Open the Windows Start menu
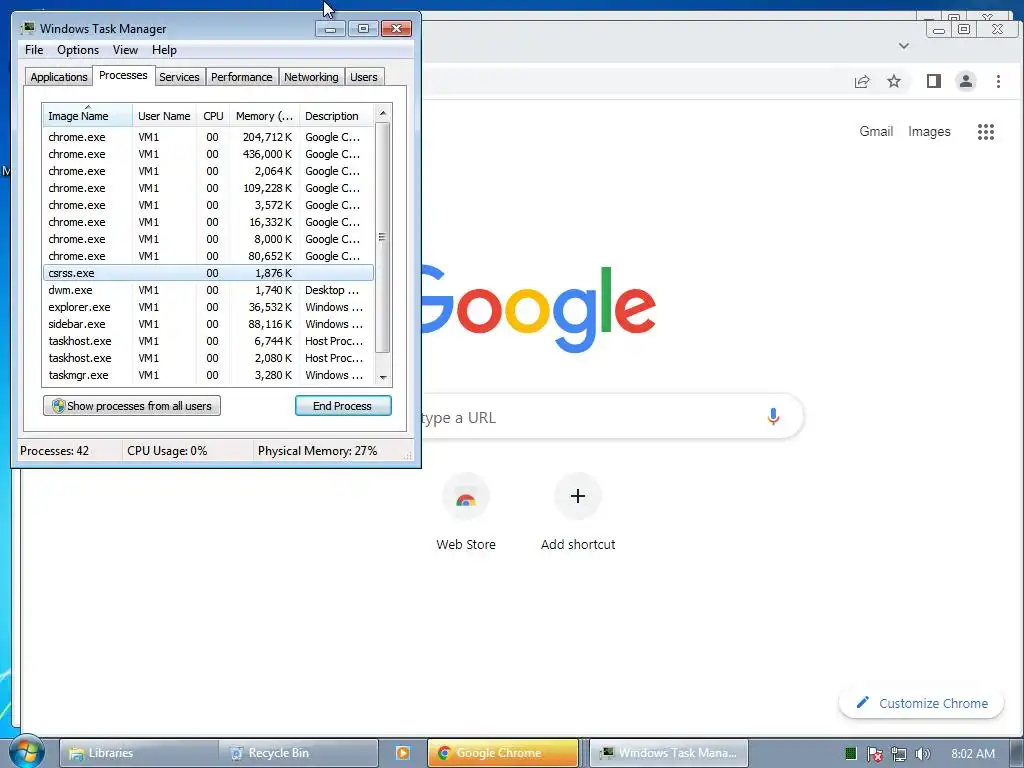This screenshot has width=1024, height=768. point(25,752)
